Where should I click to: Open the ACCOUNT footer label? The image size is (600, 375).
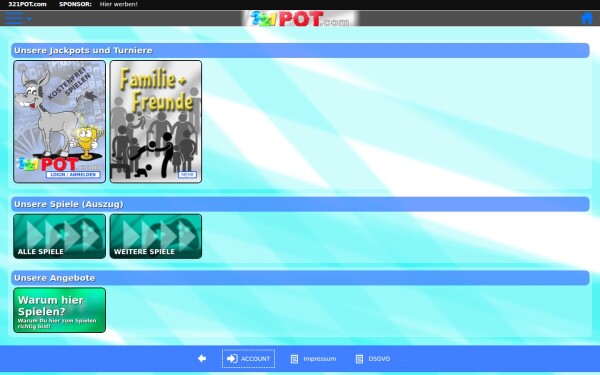[255, 359]
